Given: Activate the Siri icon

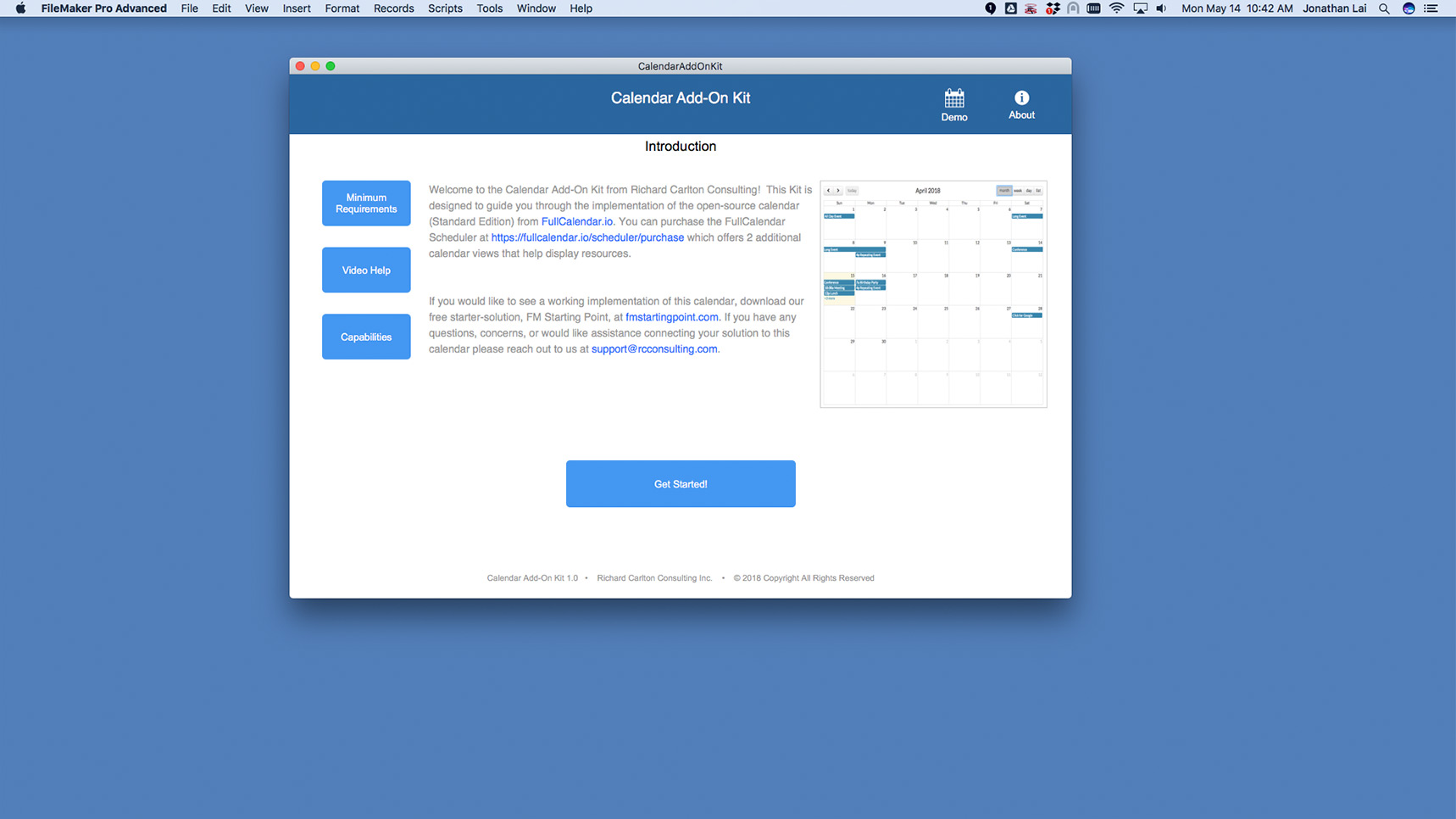Looking at the screenshot, I should pyautogui.click(x=1409, y=8).
